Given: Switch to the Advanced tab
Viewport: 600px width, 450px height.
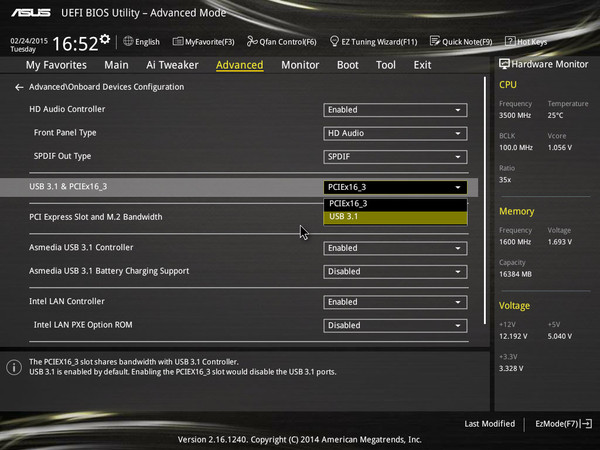Looking at the screenshot, I should pyautogui.click(x=240, y=65).
